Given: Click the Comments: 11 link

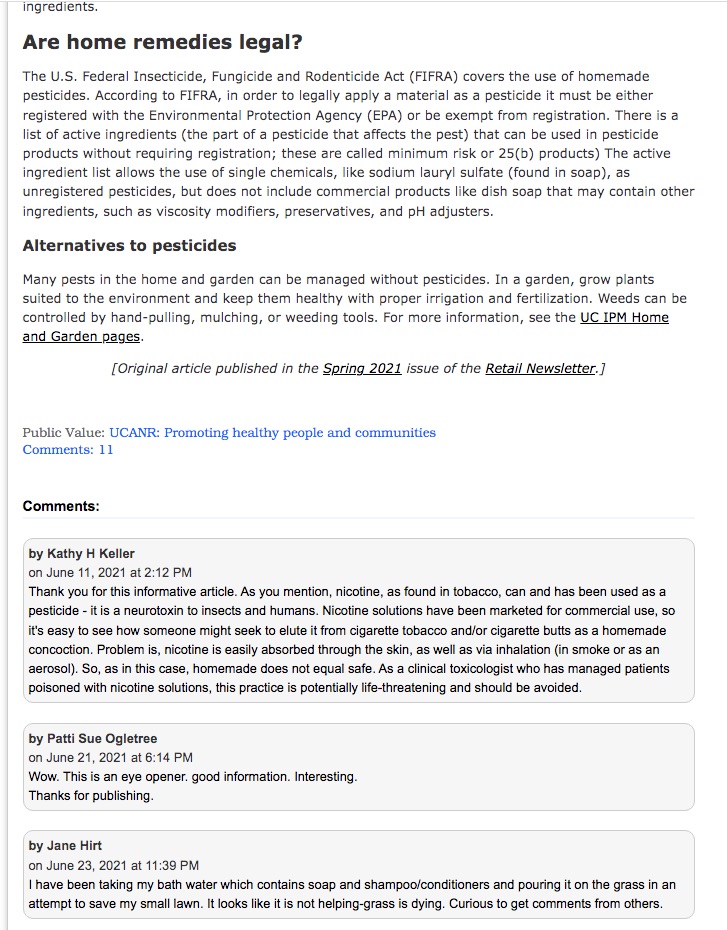Looking at the screenshot, I should click(68, 450).
